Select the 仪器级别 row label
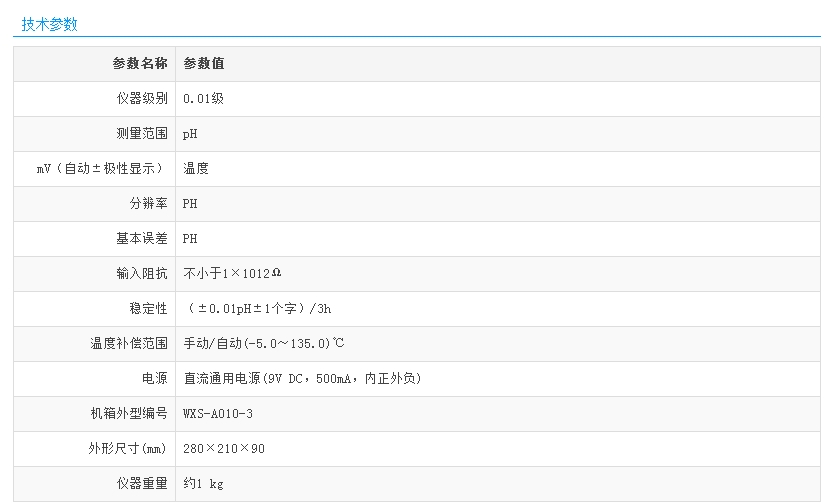The height and width of the screenshot is (504, 827). (142, 99)
